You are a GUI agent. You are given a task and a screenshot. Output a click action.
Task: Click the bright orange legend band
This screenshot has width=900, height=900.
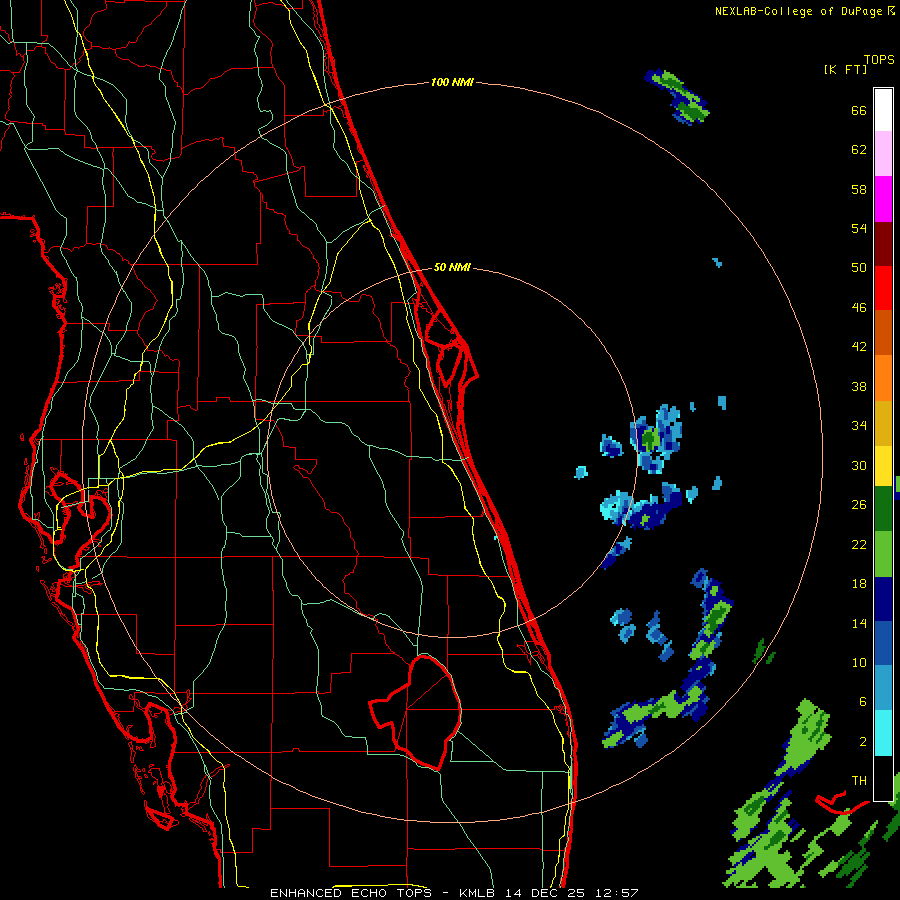pos(883,378)
